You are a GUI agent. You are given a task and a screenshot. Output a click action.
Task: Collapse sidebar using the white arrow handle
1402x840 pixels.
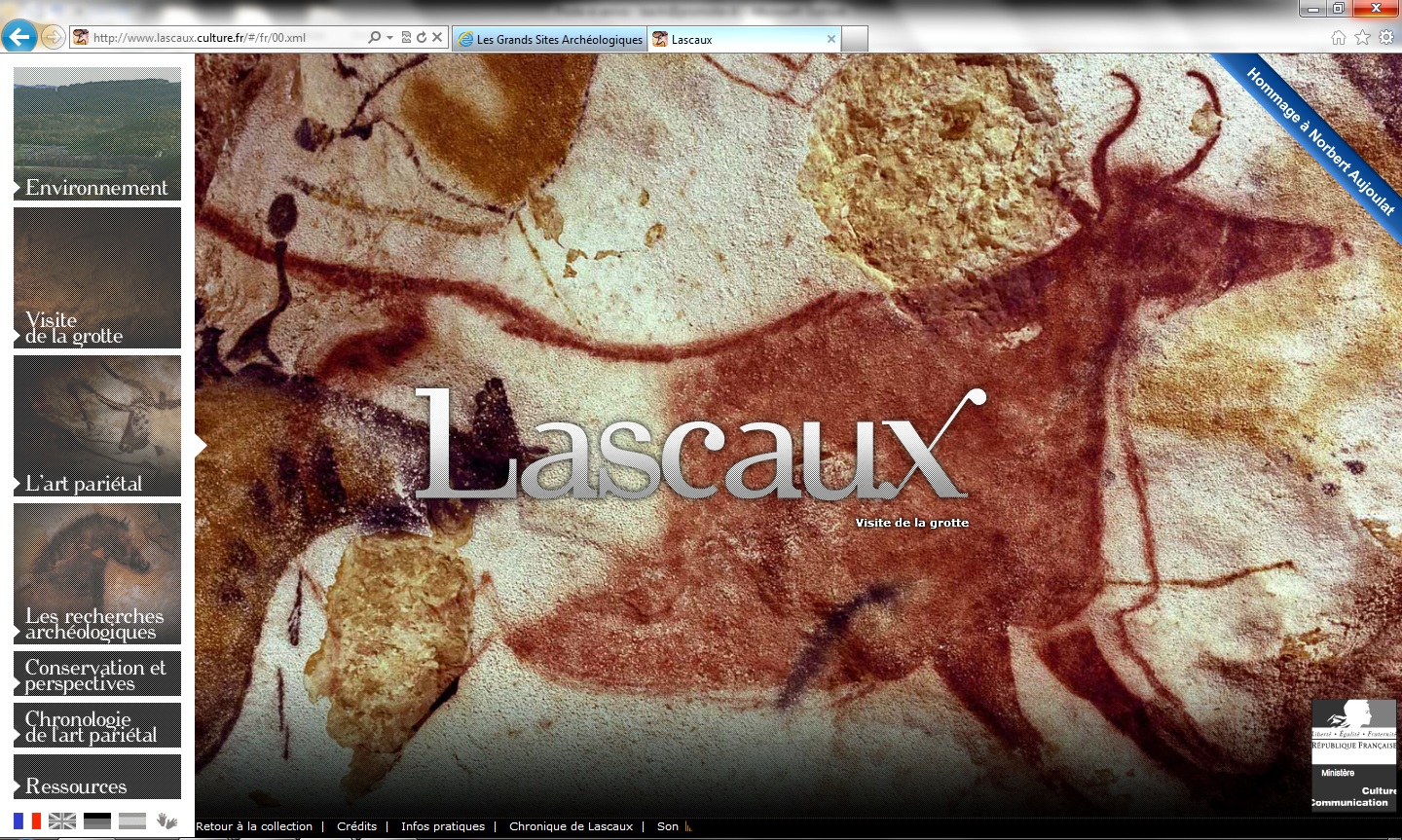[201, 446]
